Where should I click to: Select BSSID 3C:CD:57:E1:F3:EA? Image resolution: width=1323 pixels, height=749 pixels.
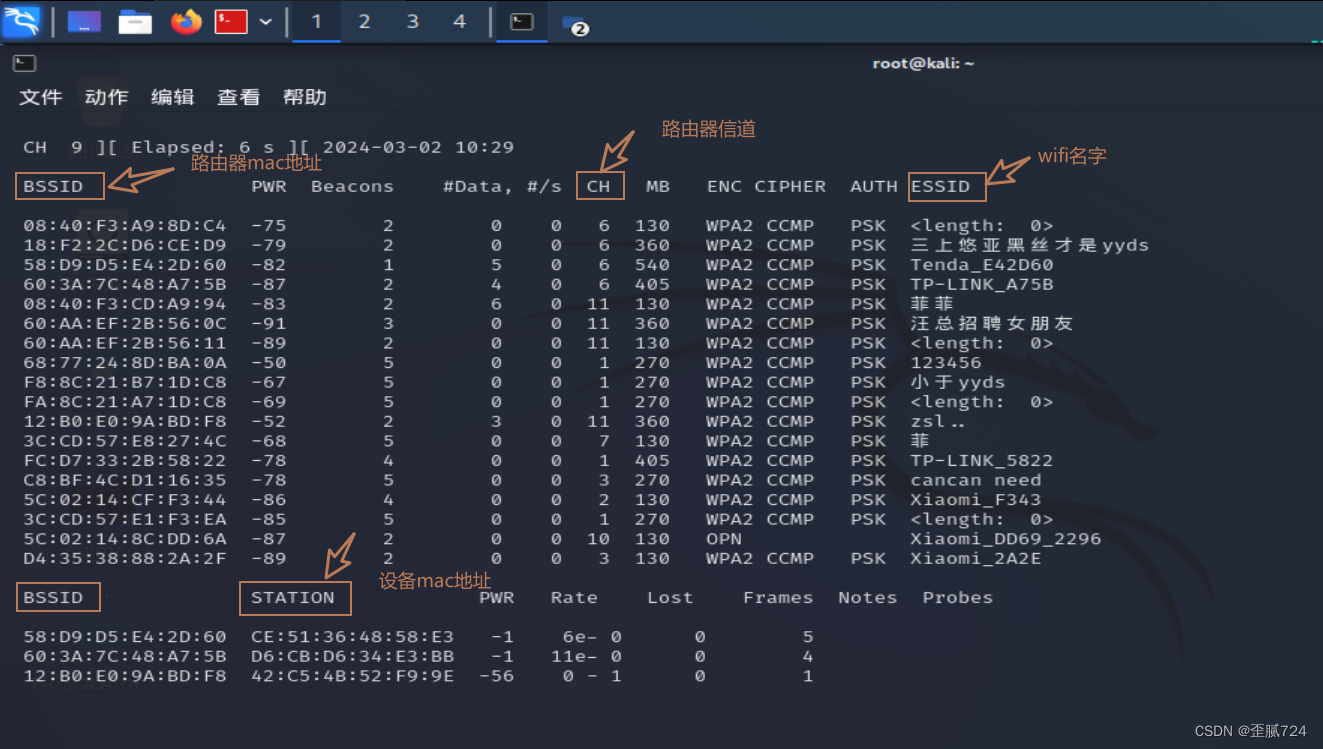point(125,519)
